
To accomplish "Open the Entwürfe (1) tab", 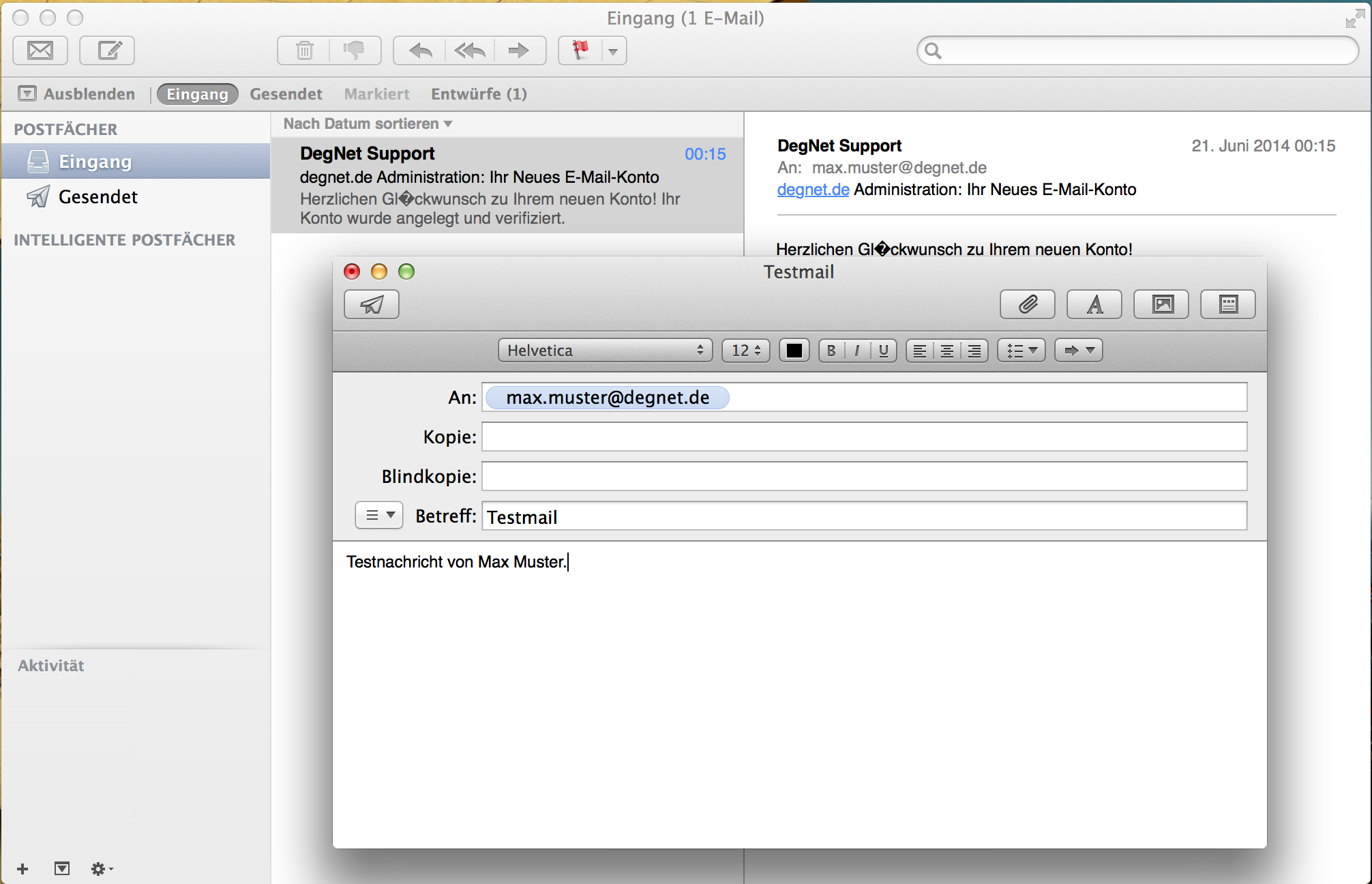I will 479,94.
